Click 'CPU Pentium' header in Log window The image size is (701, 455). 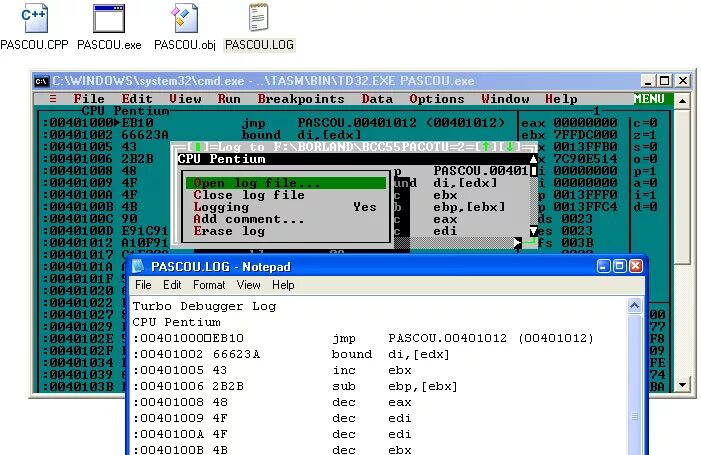click(x=222, y=159)
